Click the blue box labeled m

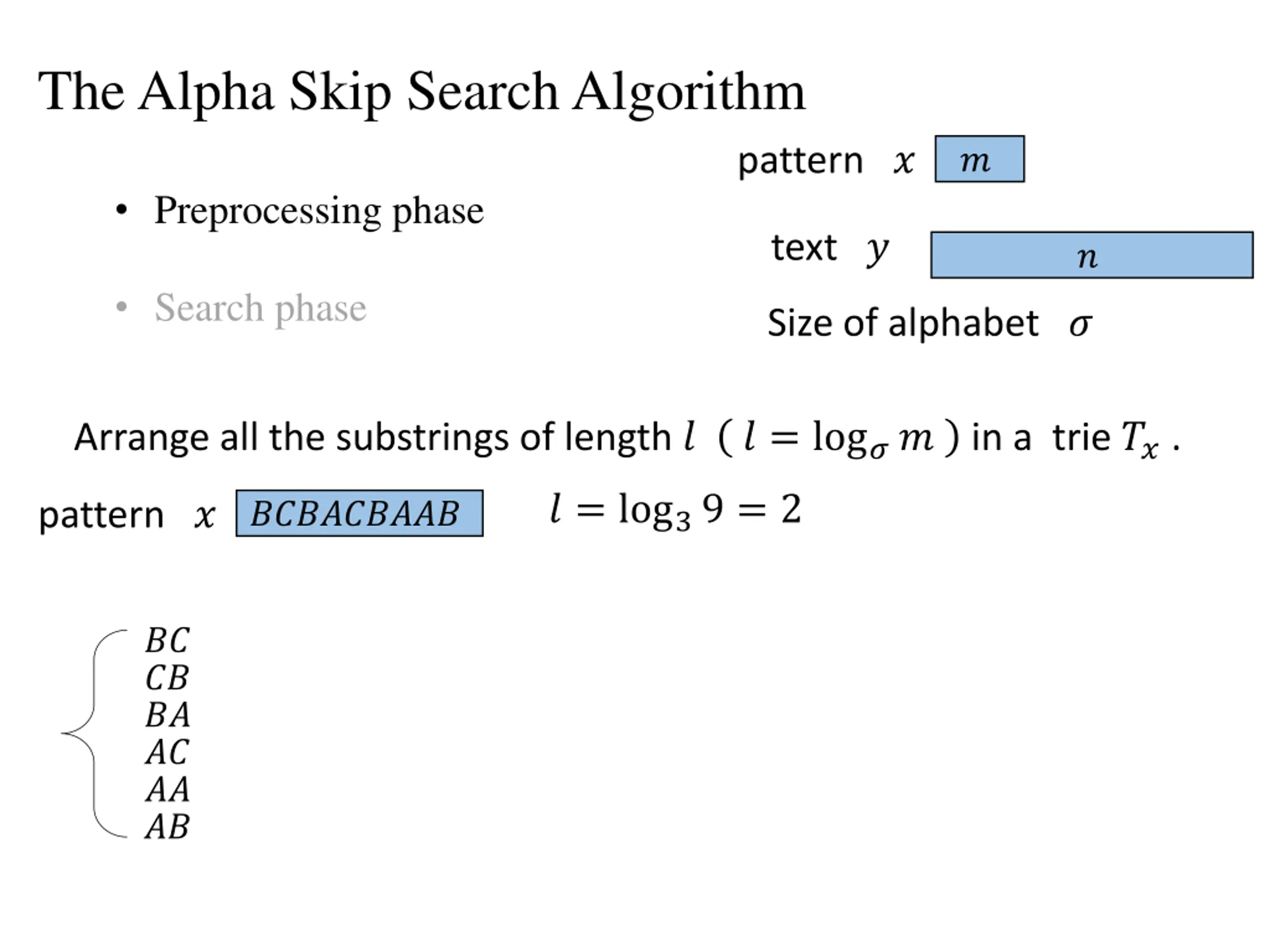tap(979, 159)
